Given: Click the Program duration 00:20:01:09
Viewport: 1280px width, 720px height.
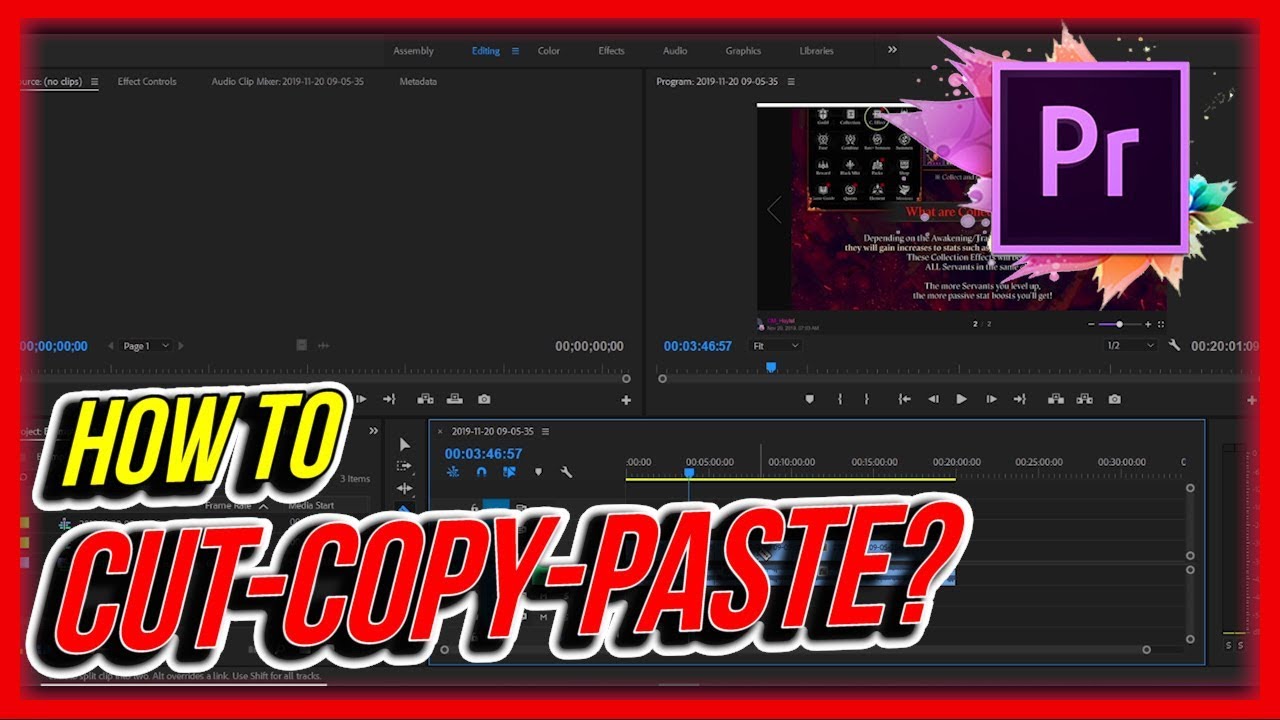Looking at the screenshot, I should coord(1225,346).
